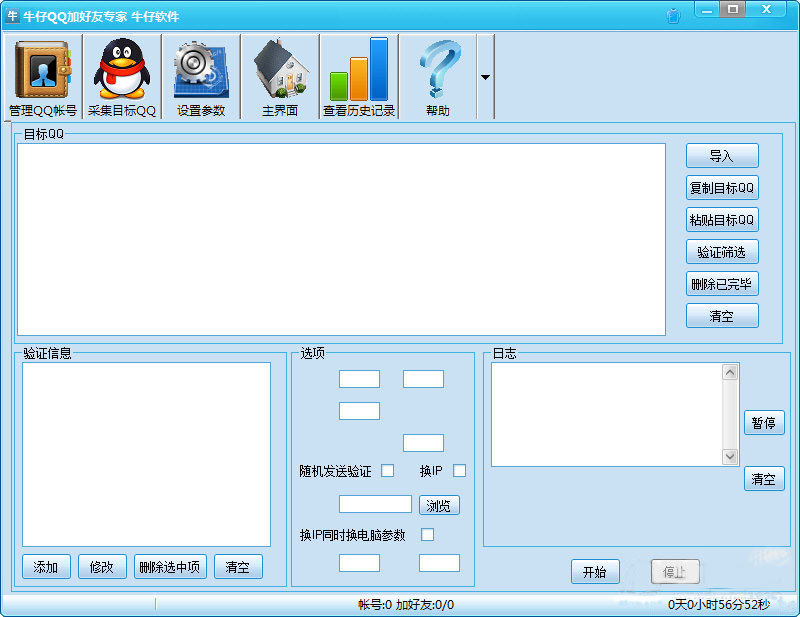Open file picker via 浏览 button
Viewport: 800px width, 617px height.
pyautogui.click(x=438, y=504)
